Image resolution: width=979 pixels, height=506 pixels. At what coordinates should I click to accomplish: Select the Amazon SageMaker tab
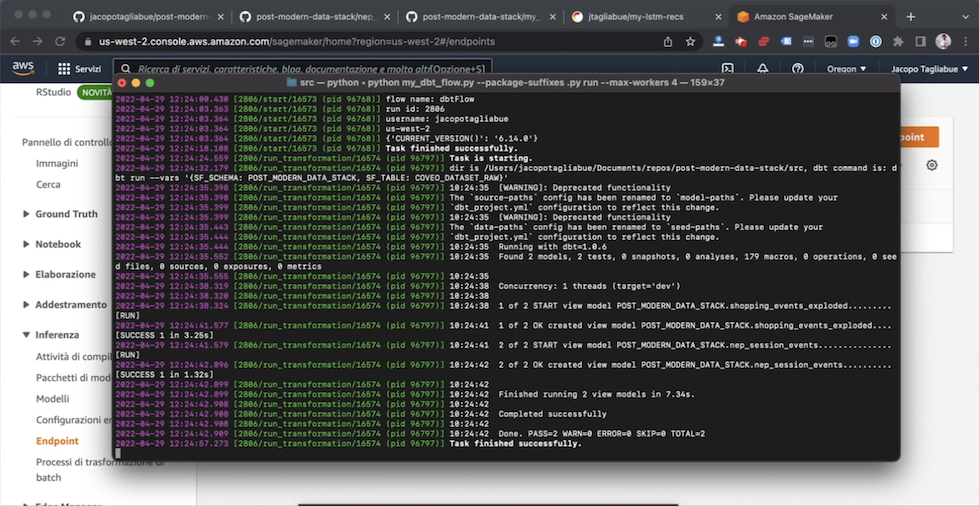point(813,17)
